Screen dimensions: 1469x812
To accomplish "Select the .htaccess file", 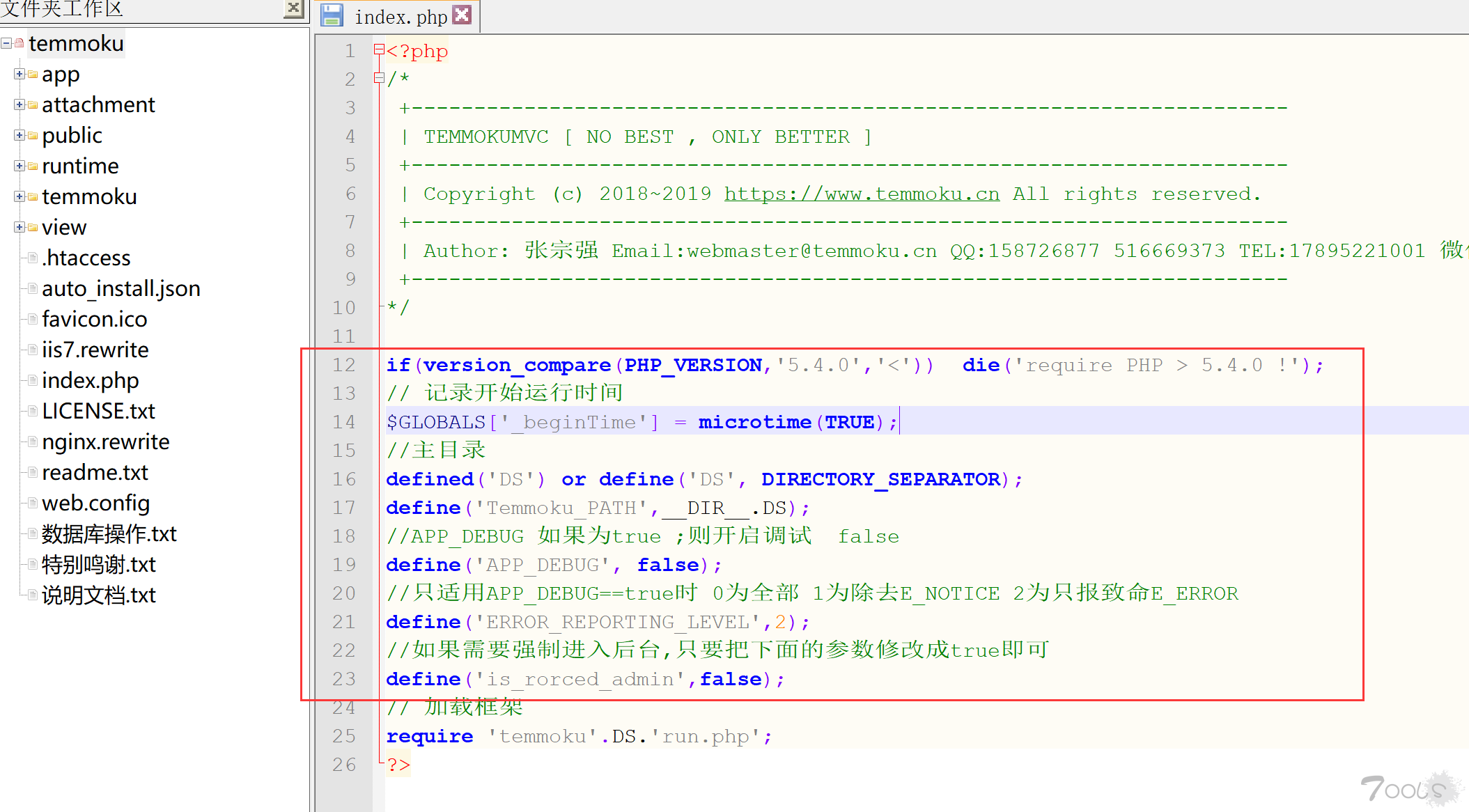I will [86, 258].
